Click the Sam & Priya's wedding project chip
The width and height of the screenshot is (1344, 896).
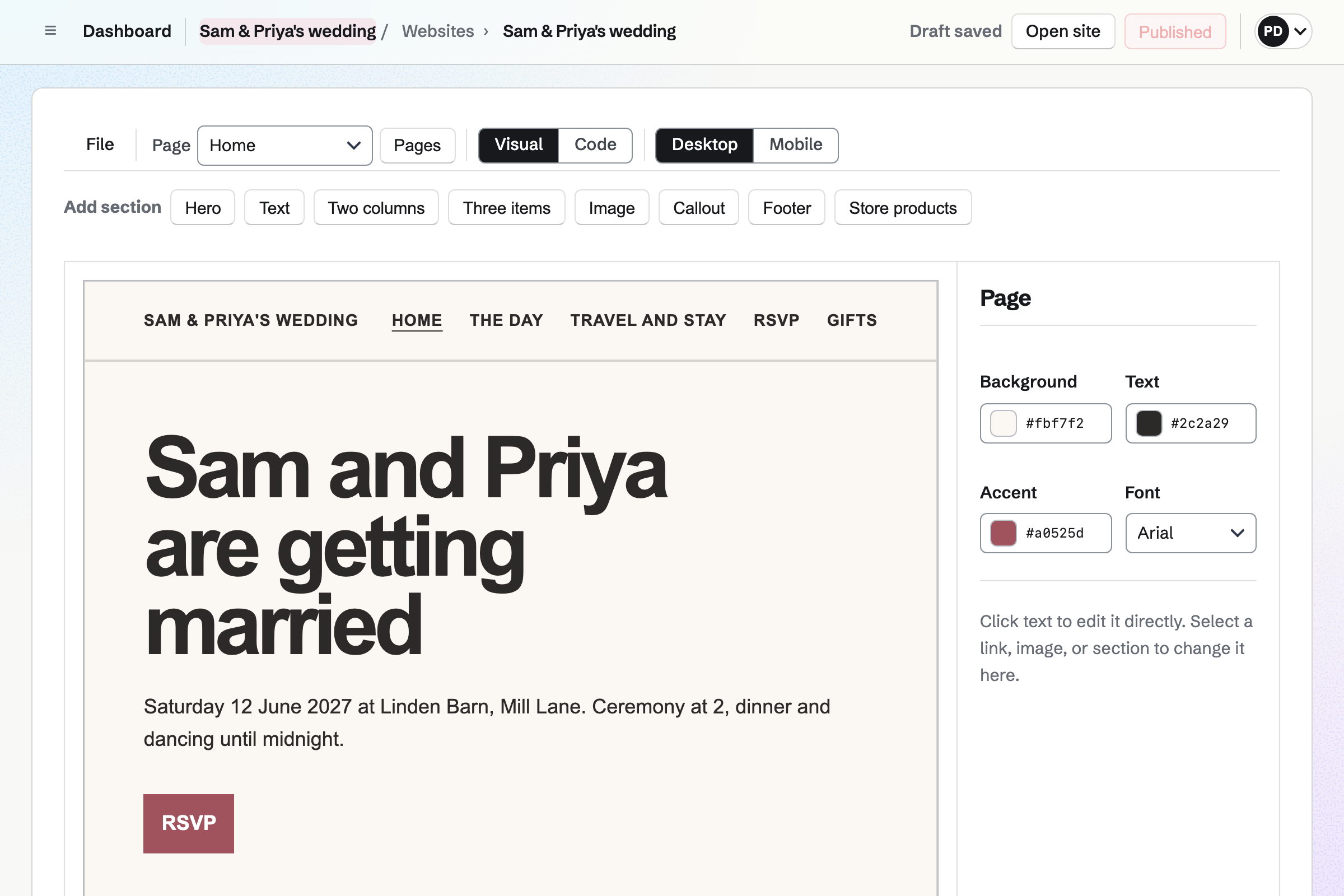click(287, 31)
